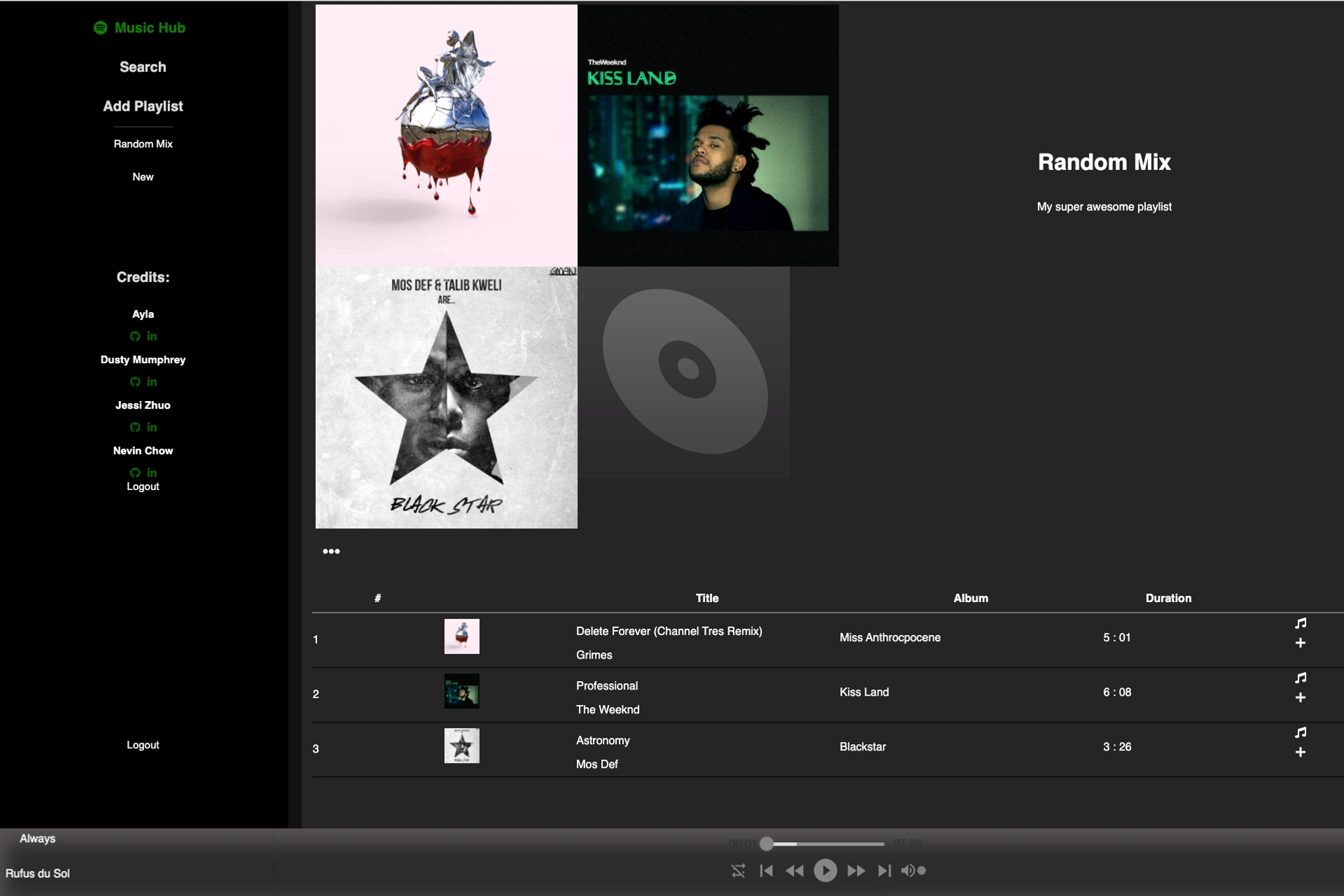Open Nevin Chow's GitHub icon

(x=135, y=473)
